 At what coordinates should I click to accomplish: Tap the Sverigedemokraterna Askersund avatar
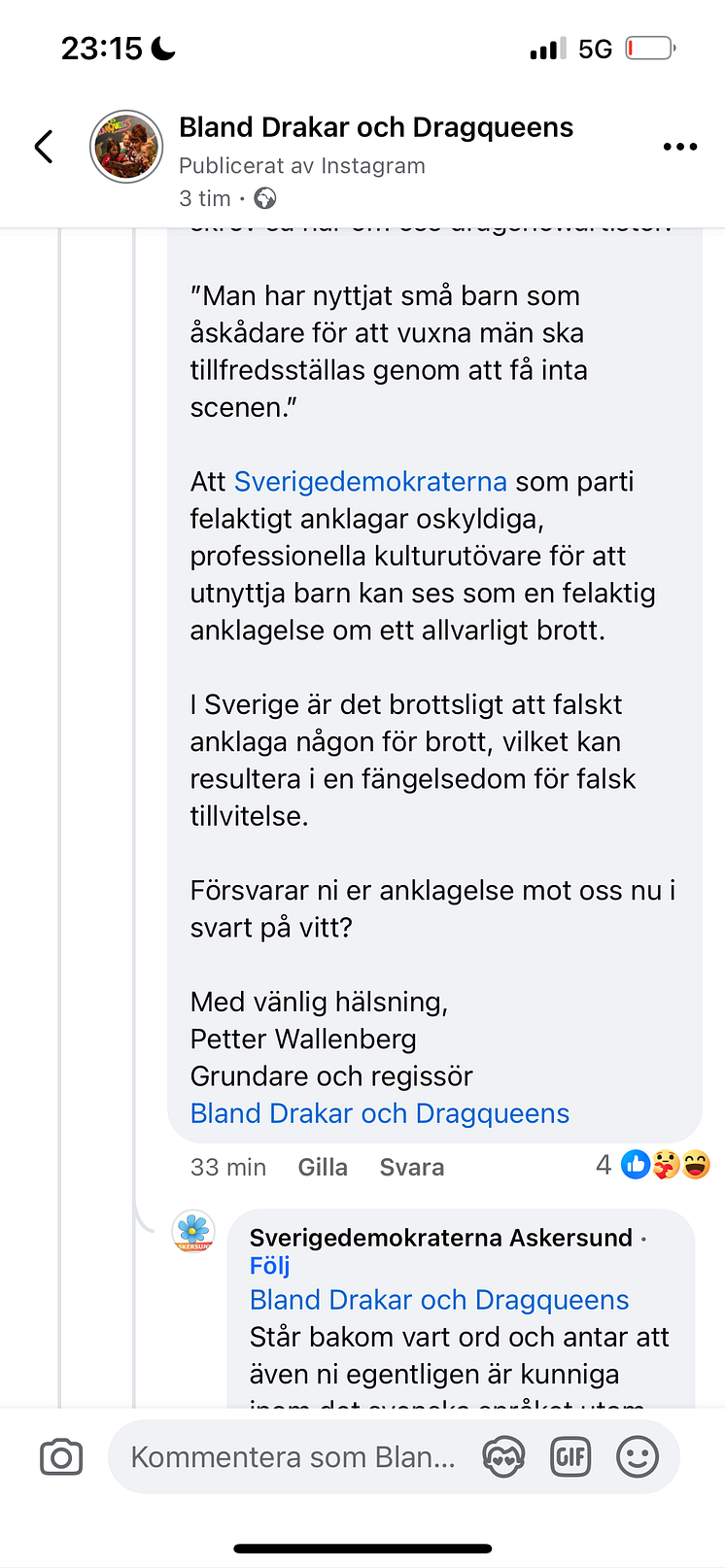193,1232
